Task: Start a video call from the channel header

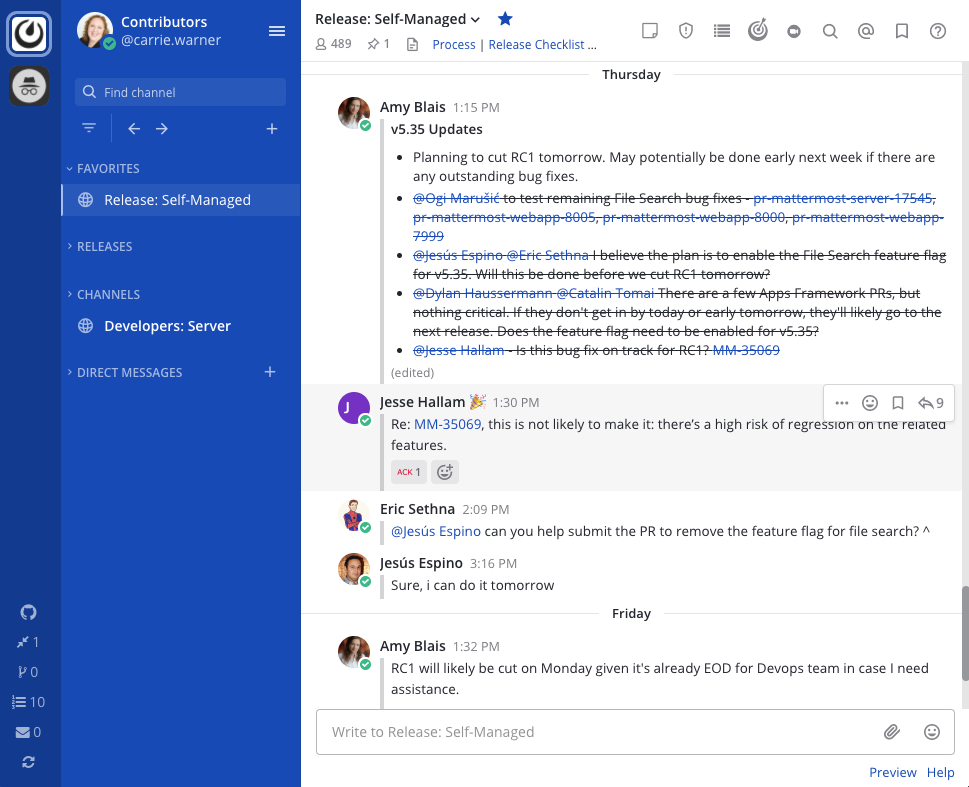Action: pyautogui.click(x=794, y=30)
